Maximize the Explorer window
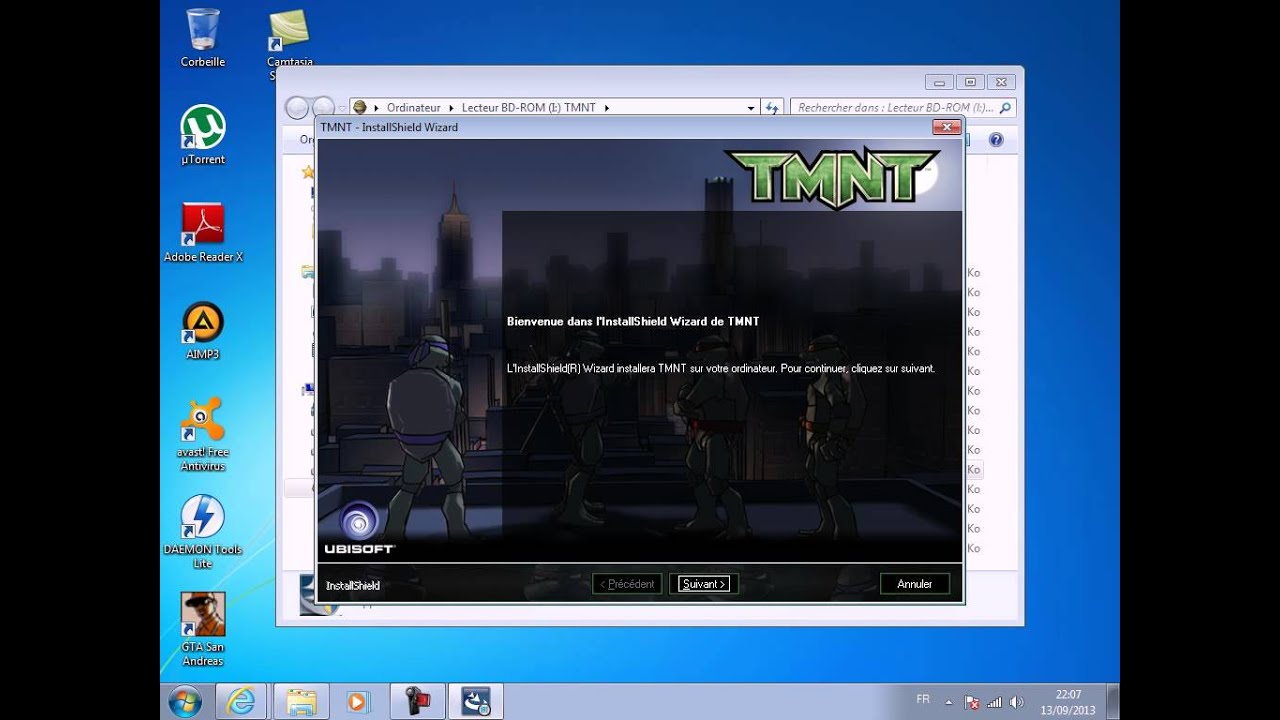 pyautogui.click(x=969, y=82)
